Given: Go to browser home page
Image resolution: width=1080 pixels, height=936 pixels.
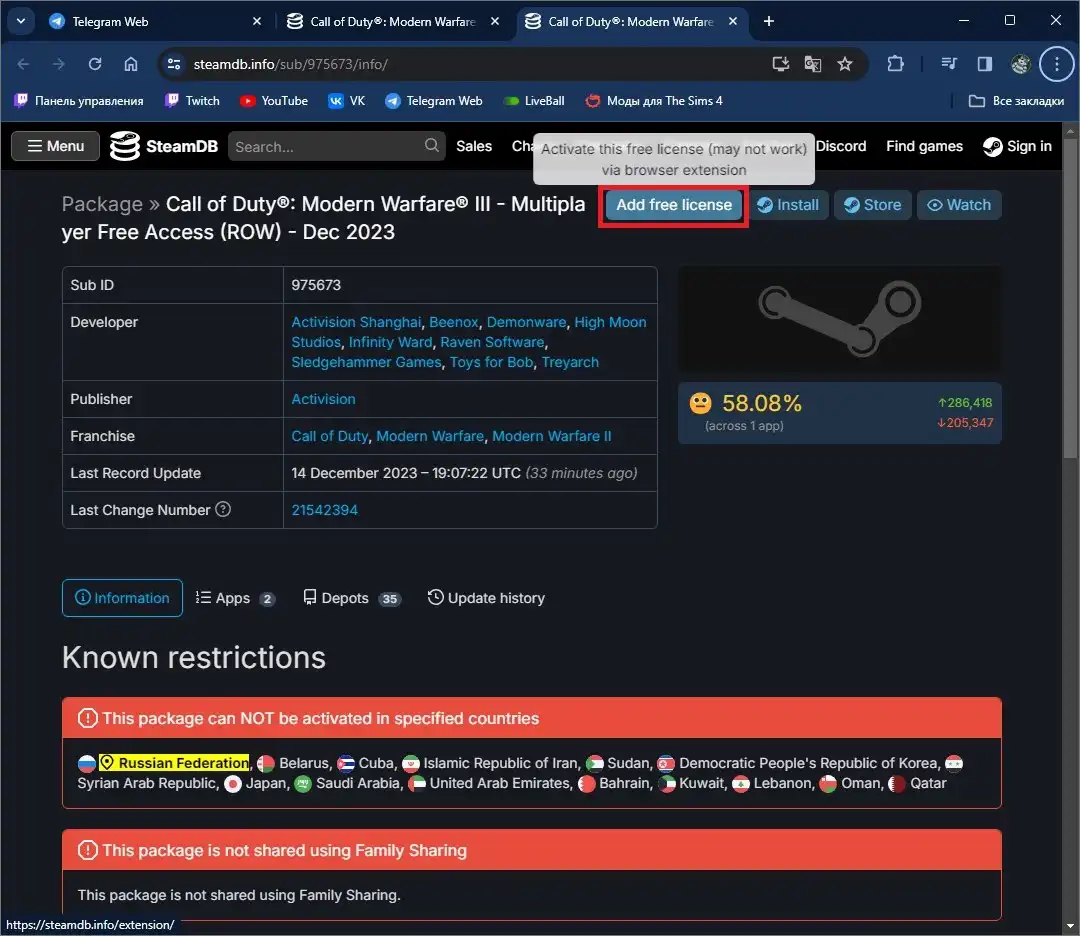Looking at the screenshot, I should (131, 64).
